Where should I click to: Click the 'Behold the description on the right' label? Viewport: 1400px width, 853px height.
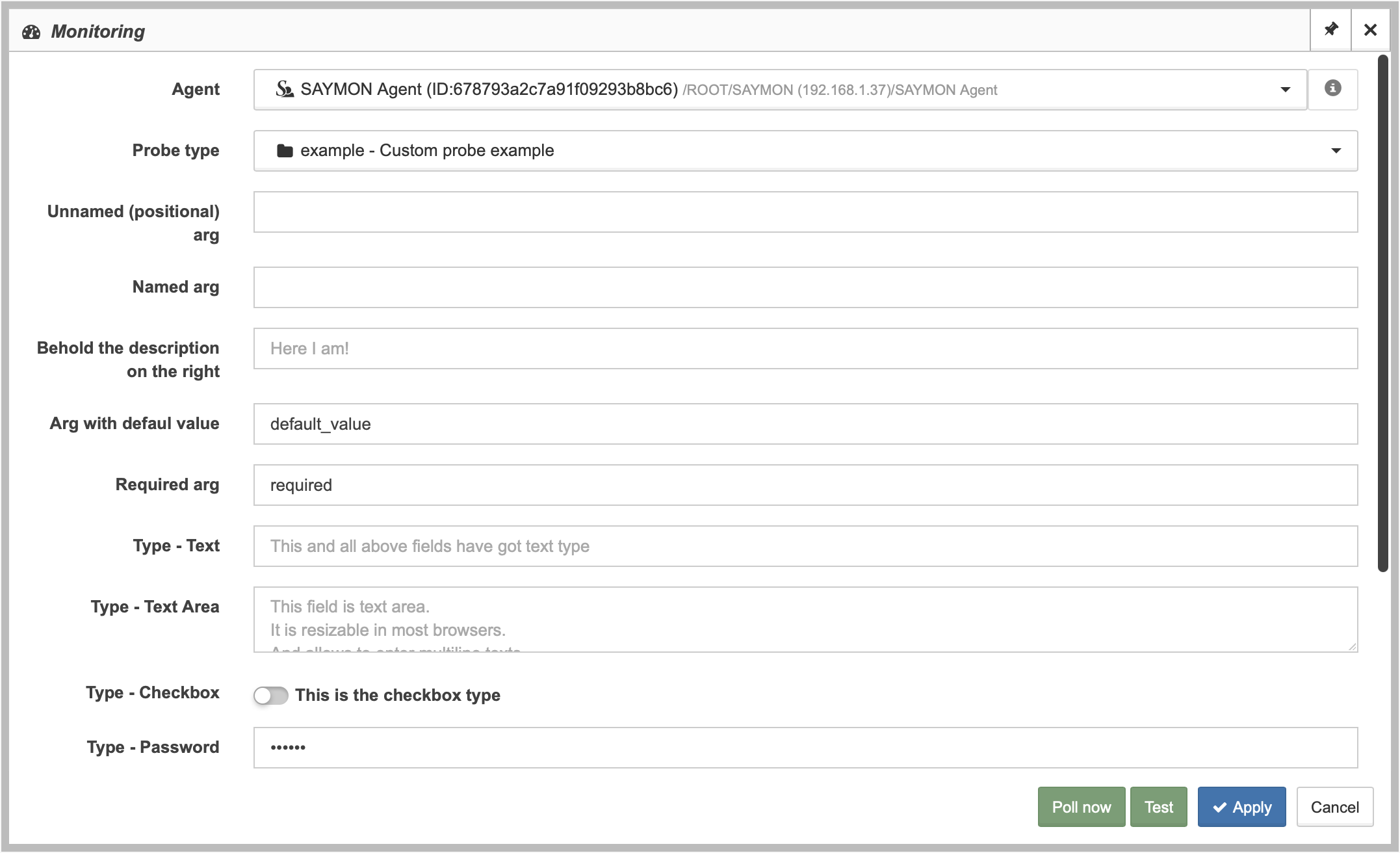click(x=128, y=360)
